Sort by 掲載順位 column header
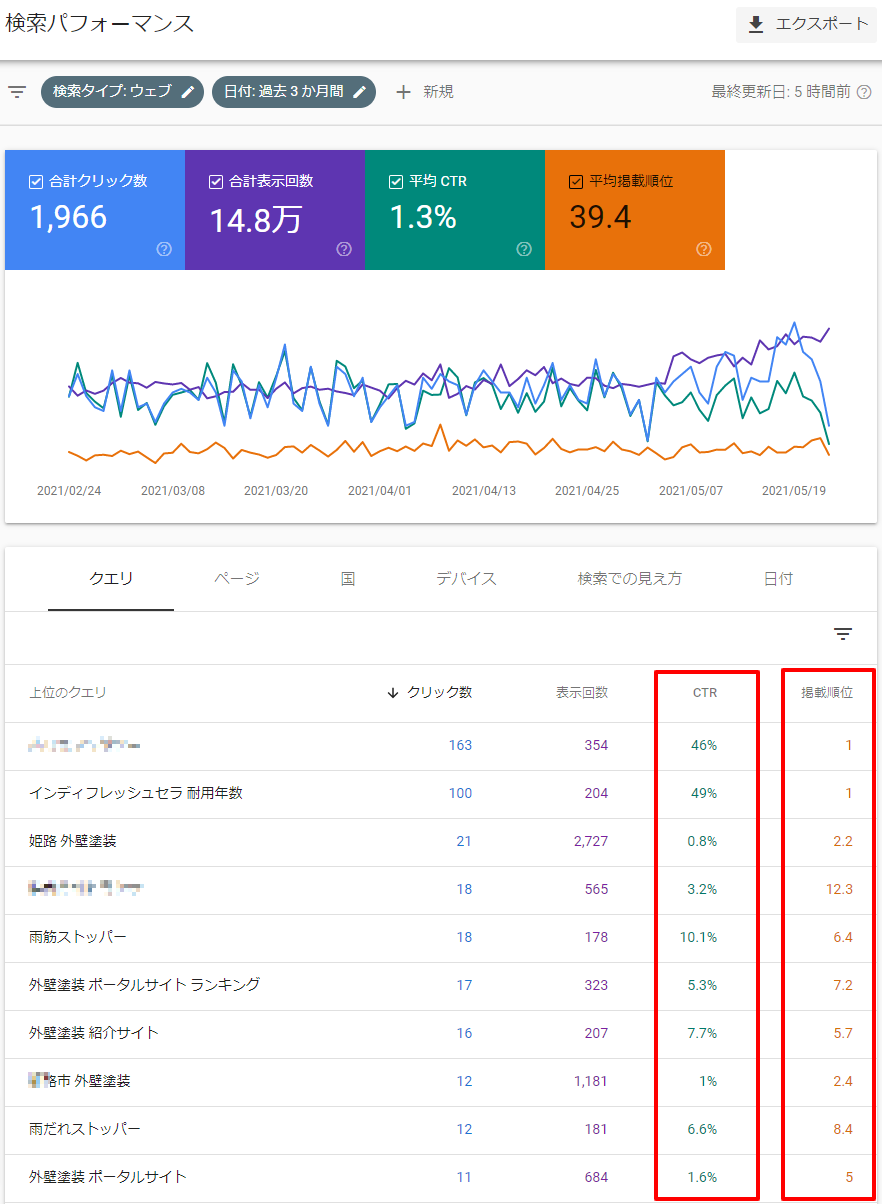The width and height of the screenshot is (882, 1204). 827,692
